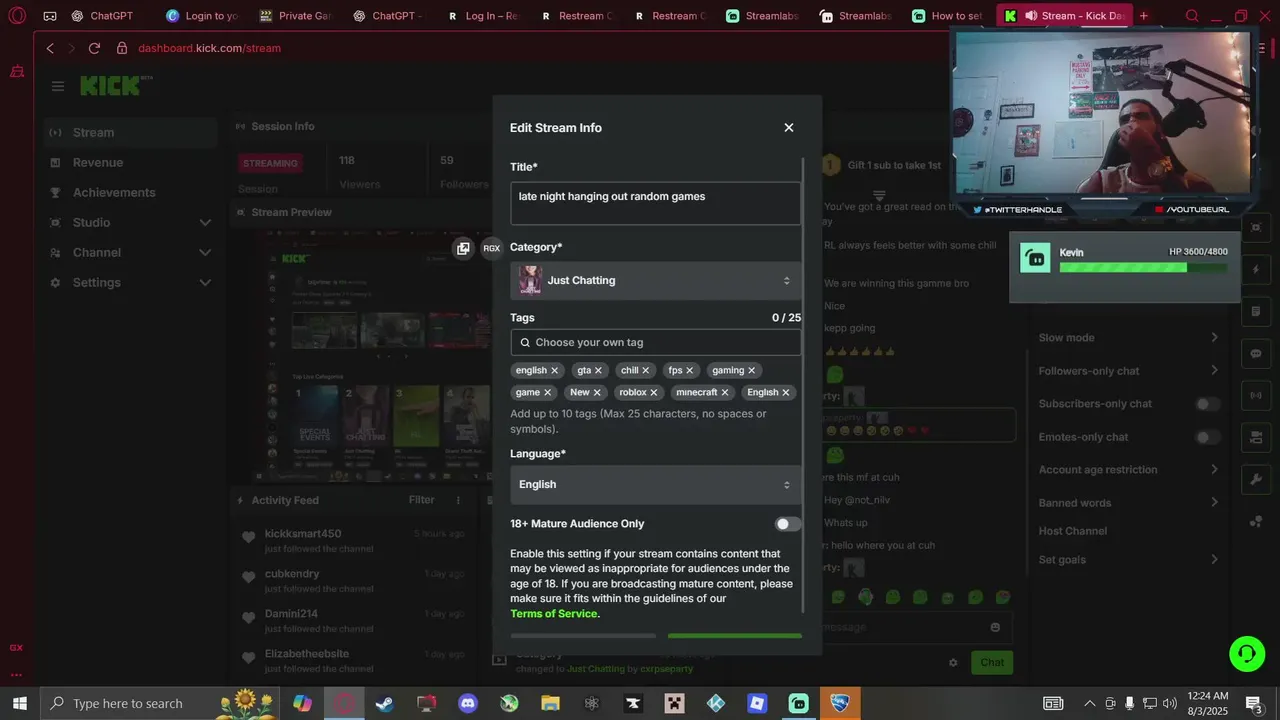Remove the chill tag

coord(646,370)
